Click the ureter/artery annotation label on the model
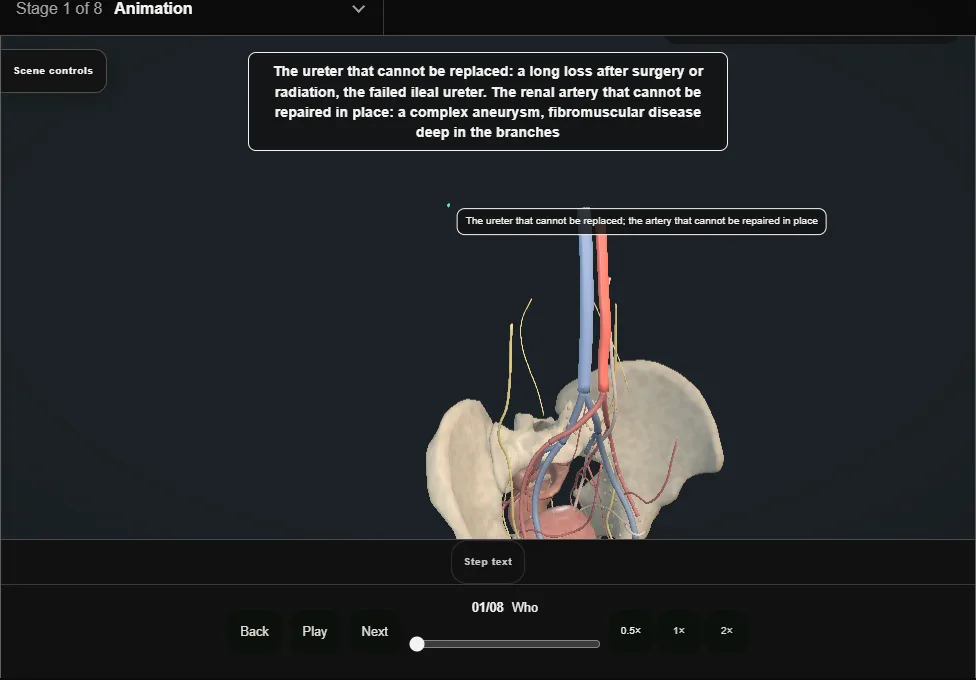 click(x=642, y=221)
